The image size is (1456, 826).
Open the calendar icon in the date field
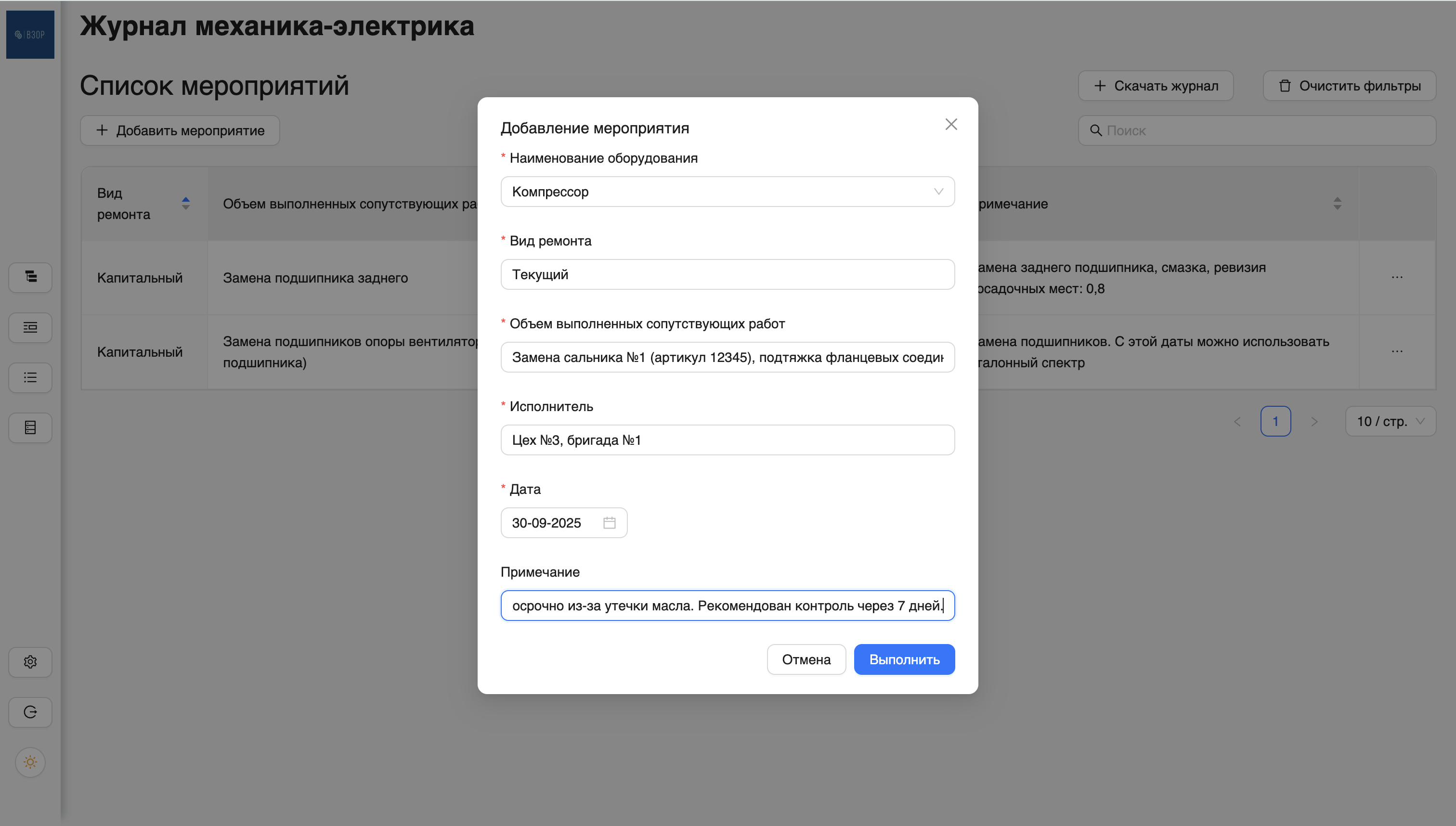pyautogui.click(x=610, y=522)
